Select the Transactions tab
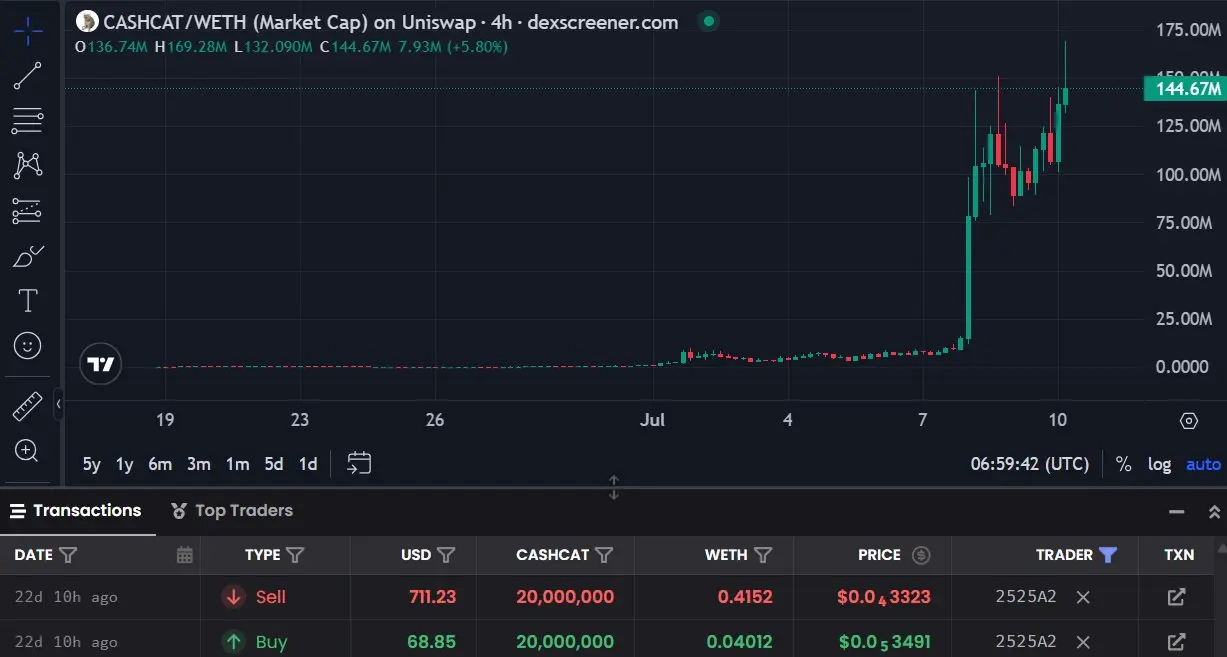The width and height of the screenshot is (1227, 657). point(76,511)
